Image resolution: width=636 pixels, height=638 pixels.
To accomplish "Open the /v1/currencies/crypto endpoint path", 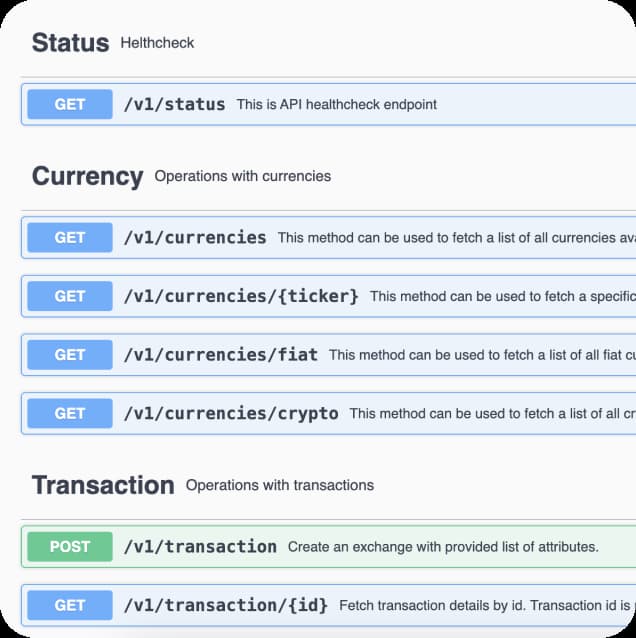I will pyautogui.click(x=231, y=413).
